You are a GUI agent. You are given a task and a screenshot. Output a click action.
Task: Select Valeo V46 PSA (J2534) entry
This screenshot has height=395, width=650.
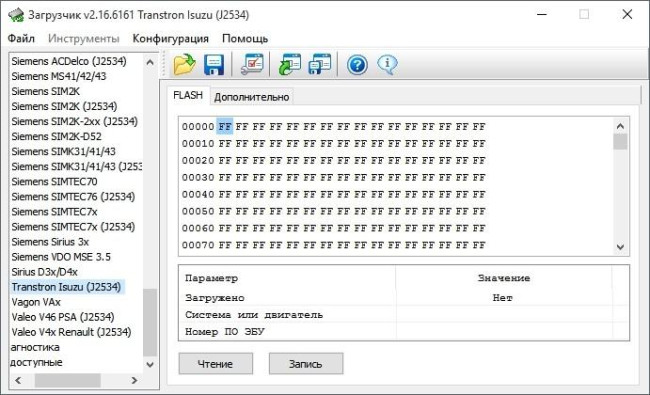(x=63, y=317)
